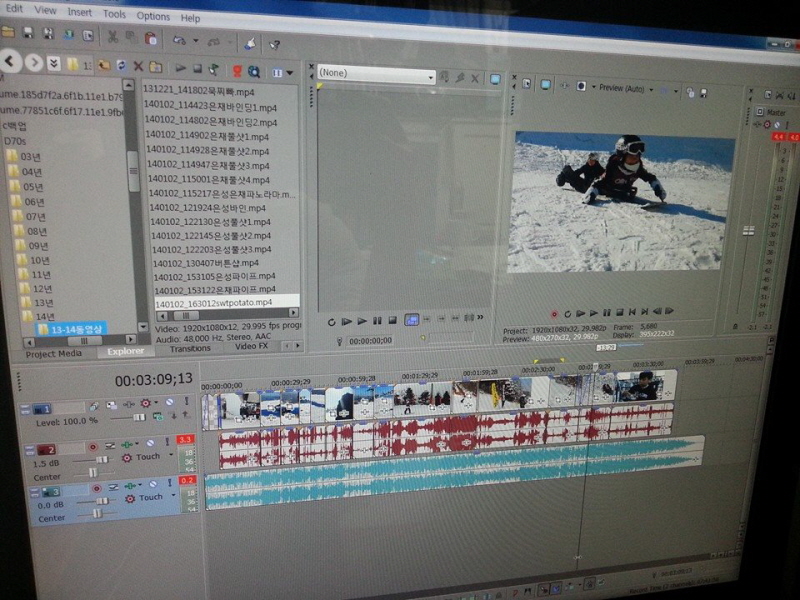800x600 pixels.
Task: Toggle Mute on audio track 3
Action: pyautogui.click(x=153, y=484)
